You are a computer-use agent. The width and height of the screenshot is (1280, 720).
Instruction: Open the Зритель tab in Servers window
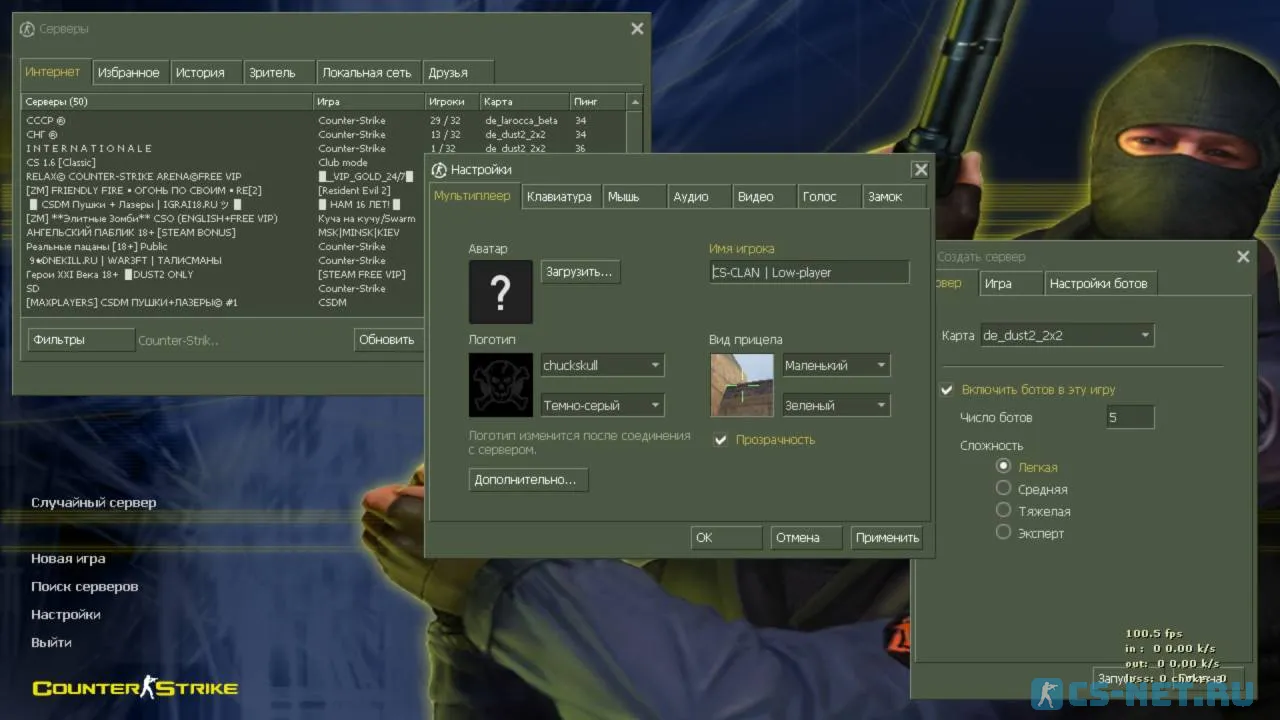(x=279, y=73)
